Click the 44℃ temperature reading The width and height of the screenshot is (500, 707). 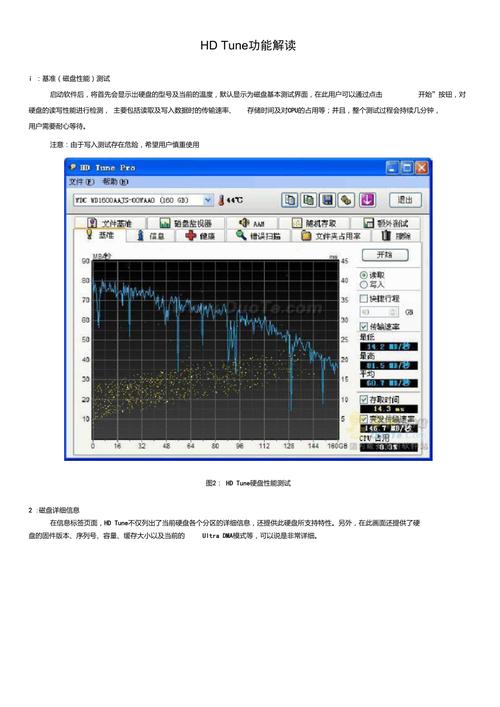click(234, 200)
